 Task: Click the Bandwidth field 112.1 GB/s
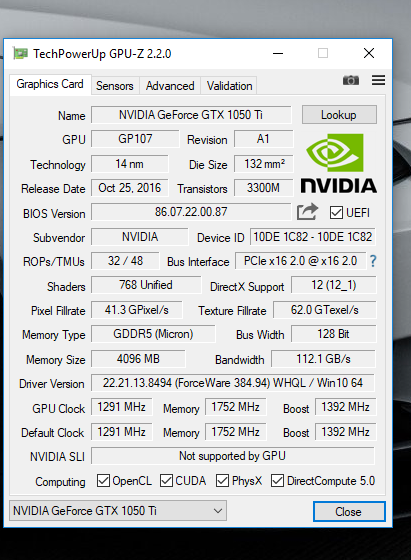point(324,359)
